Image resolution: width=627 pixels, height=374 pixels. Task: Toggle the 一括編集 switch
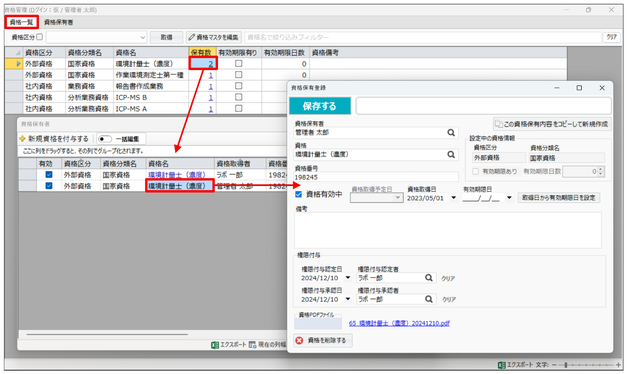(x=105, y=139)
